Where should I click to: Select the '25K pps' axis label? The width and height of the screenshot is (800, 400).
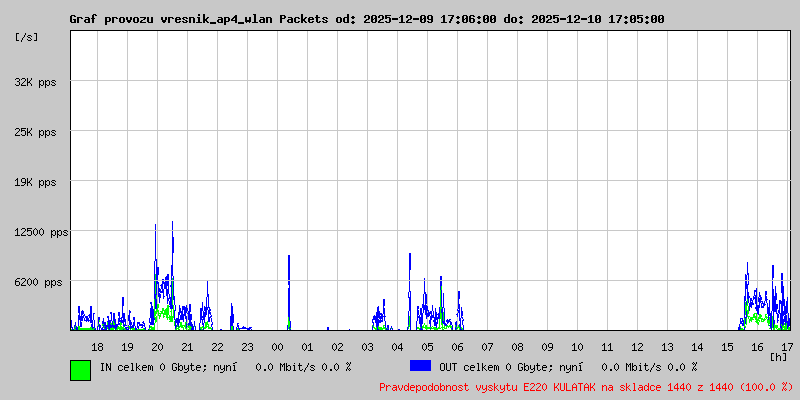[36, 132]
